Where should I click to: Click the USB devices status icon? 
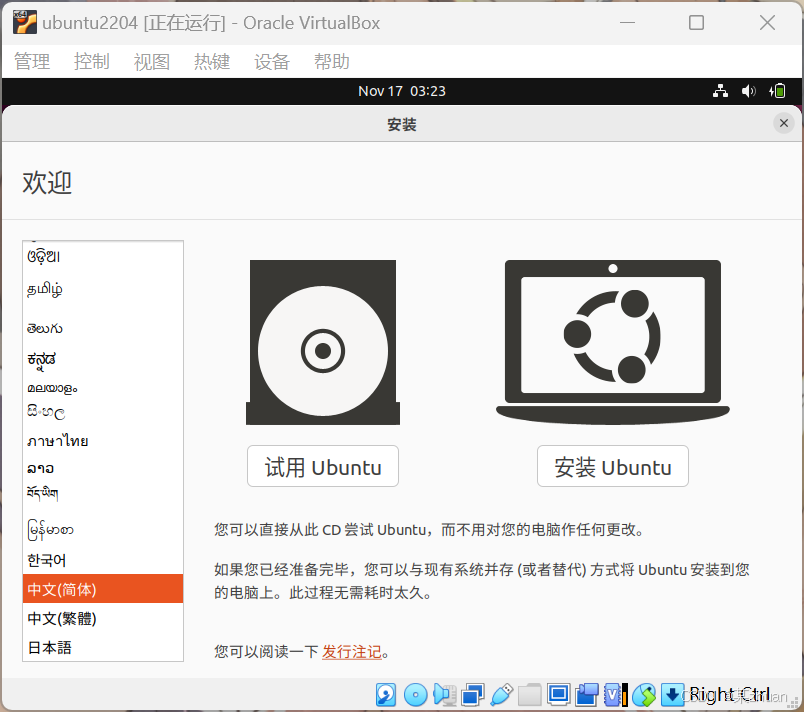[501, 695]
